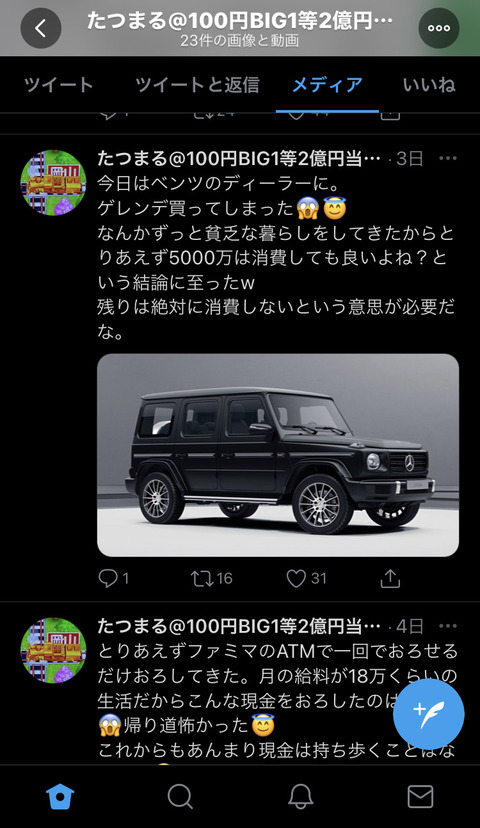Open the three-dot profile options menu
The height and width of the screenshot is (828, 480).
[x=439, y=28]
